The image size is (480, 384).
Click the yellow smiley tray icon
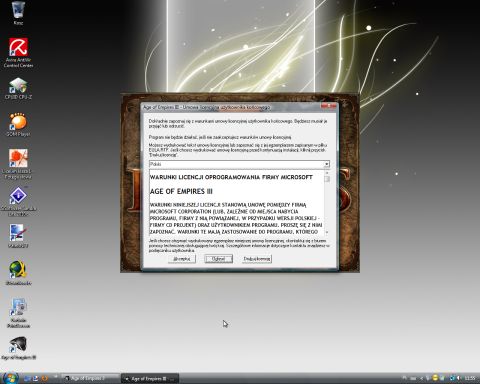point(435,378)
